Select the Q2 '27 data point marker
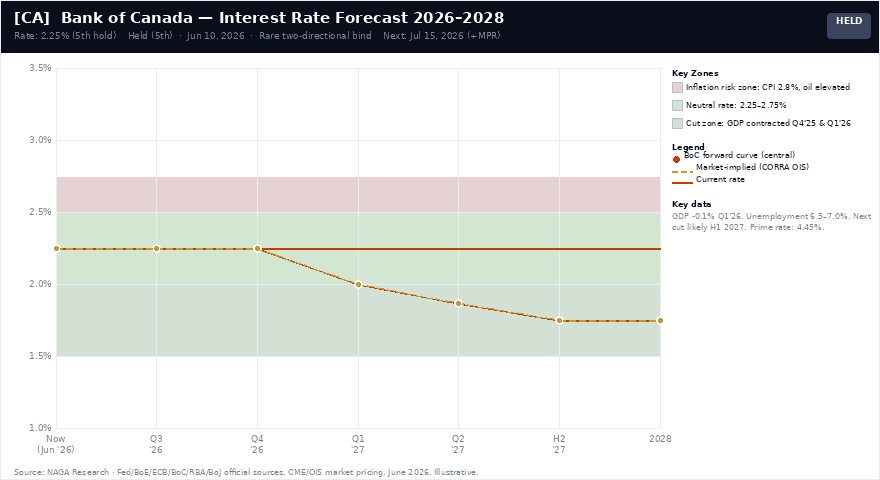This screenshot has height=480, width=880. (x=459, y=304)
